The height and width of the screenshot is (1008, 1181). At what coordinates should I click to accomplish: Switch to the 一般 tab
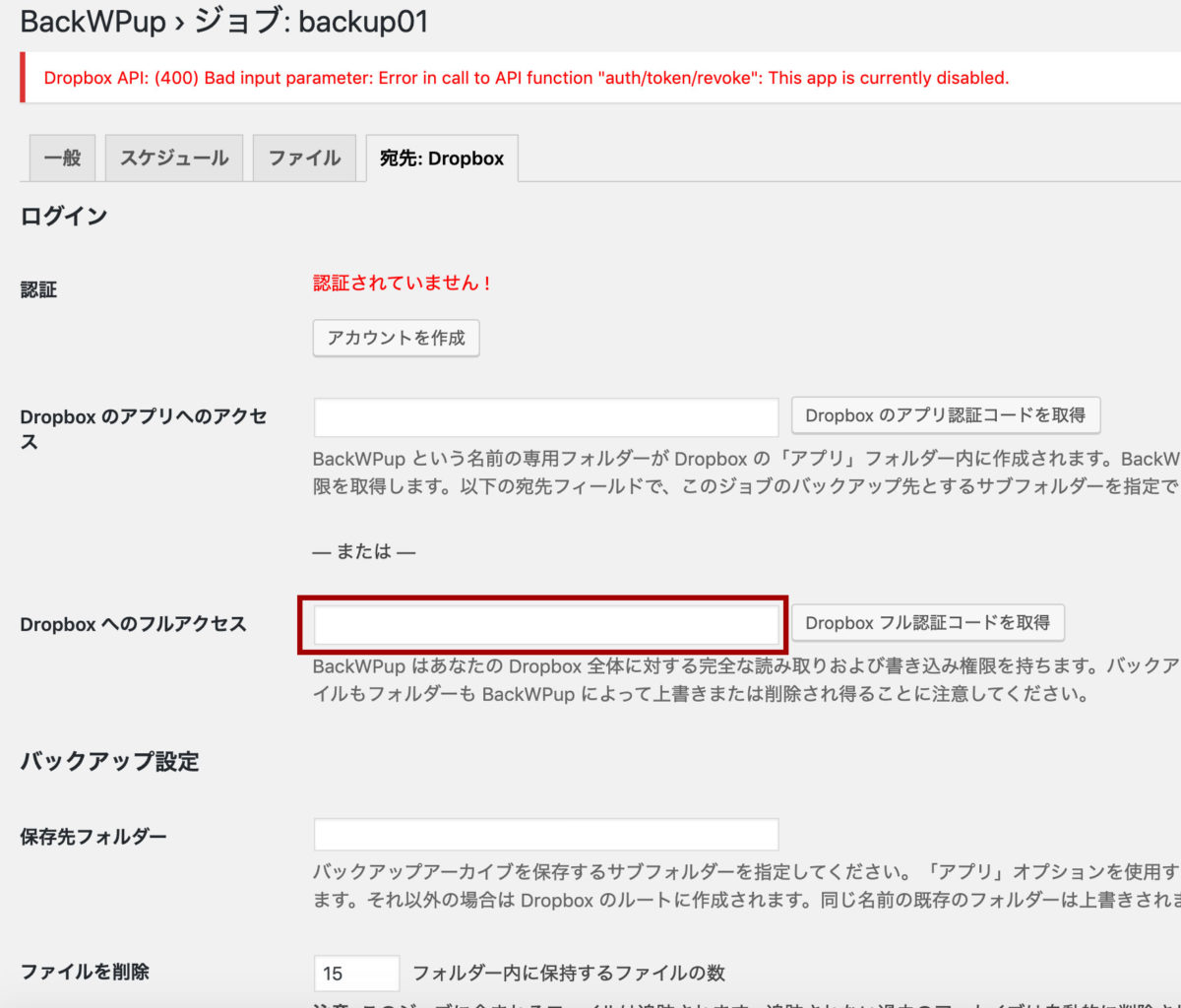click(x=61, y=157)
